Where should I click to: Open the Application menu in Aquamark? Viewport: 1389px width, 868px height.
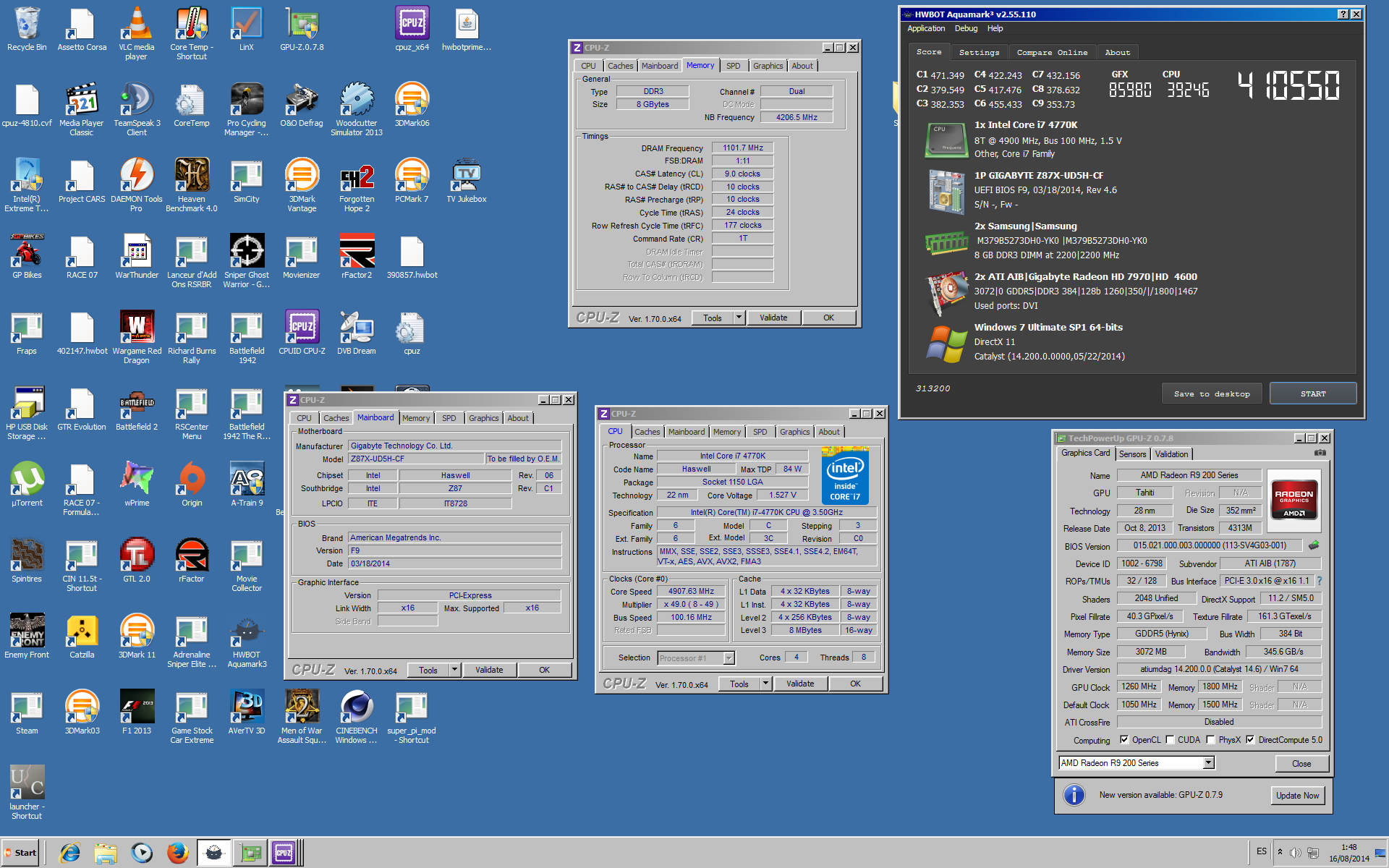click(x=926, y=28)
